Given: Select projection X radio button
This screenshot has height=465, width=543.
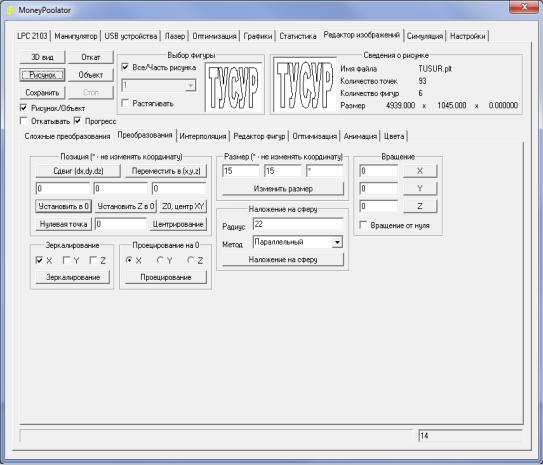Looking at the screenshot, I should (x=128, y=260).
